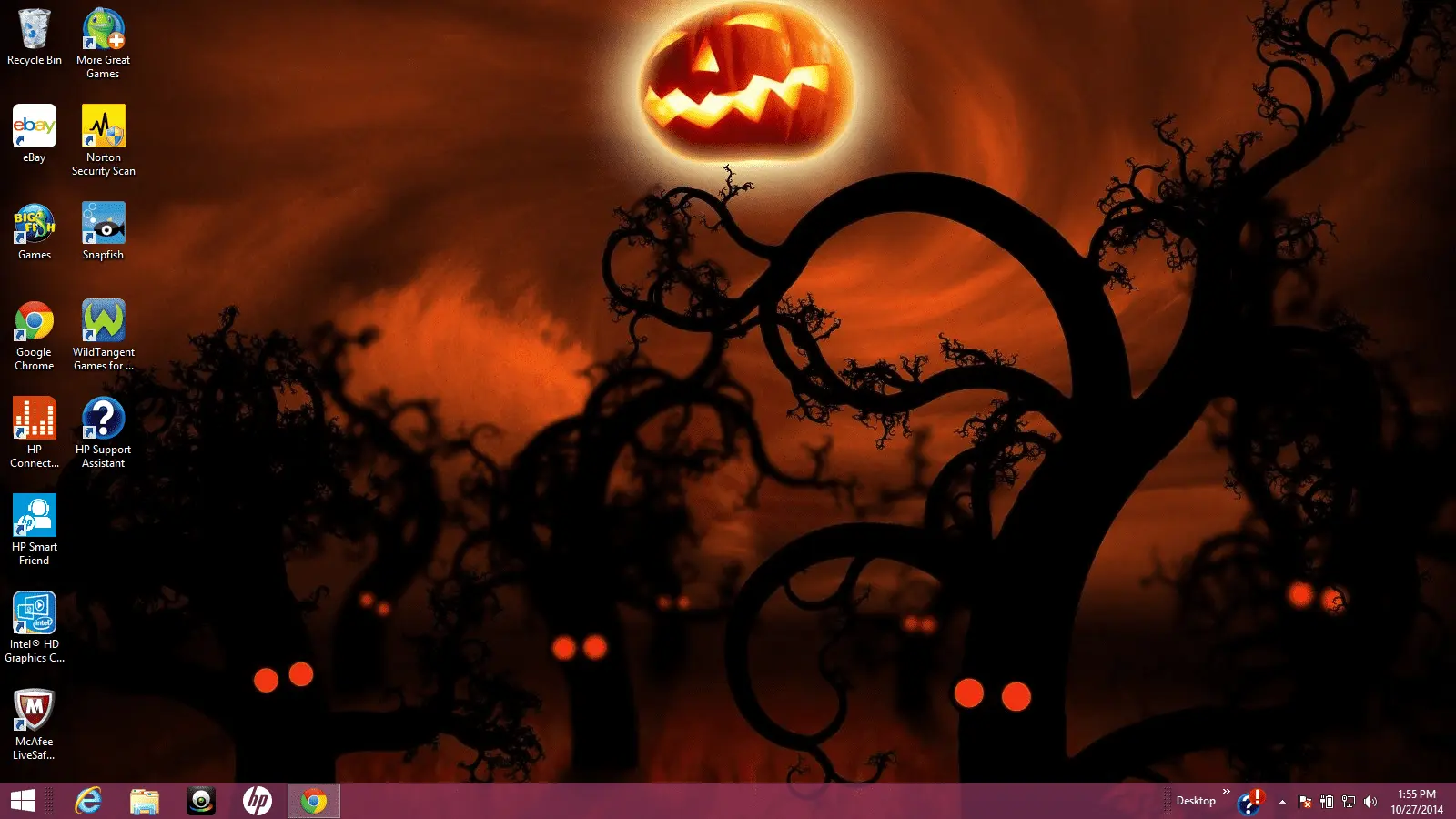Open the Action Center flag icon
1456x819 pixels.
[1304, 802]
